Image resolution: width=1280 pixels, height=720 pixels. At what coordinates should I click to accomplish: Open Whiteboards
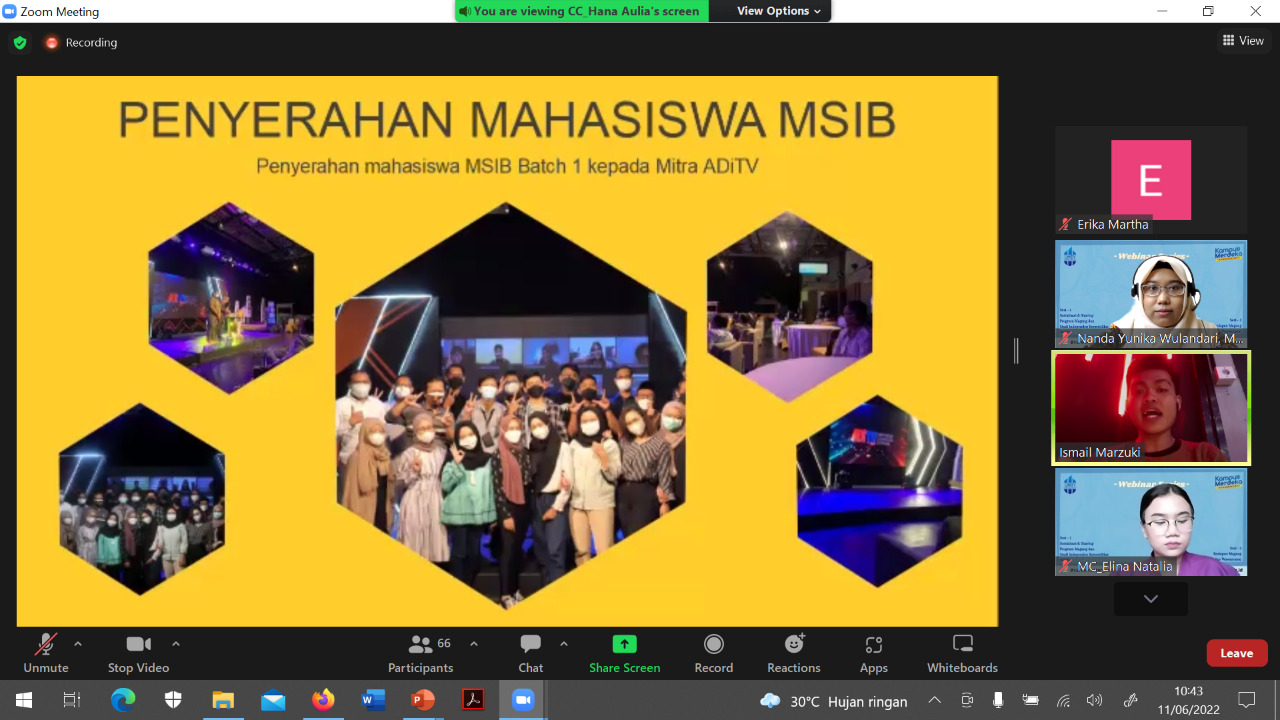(x=962, y=654)
